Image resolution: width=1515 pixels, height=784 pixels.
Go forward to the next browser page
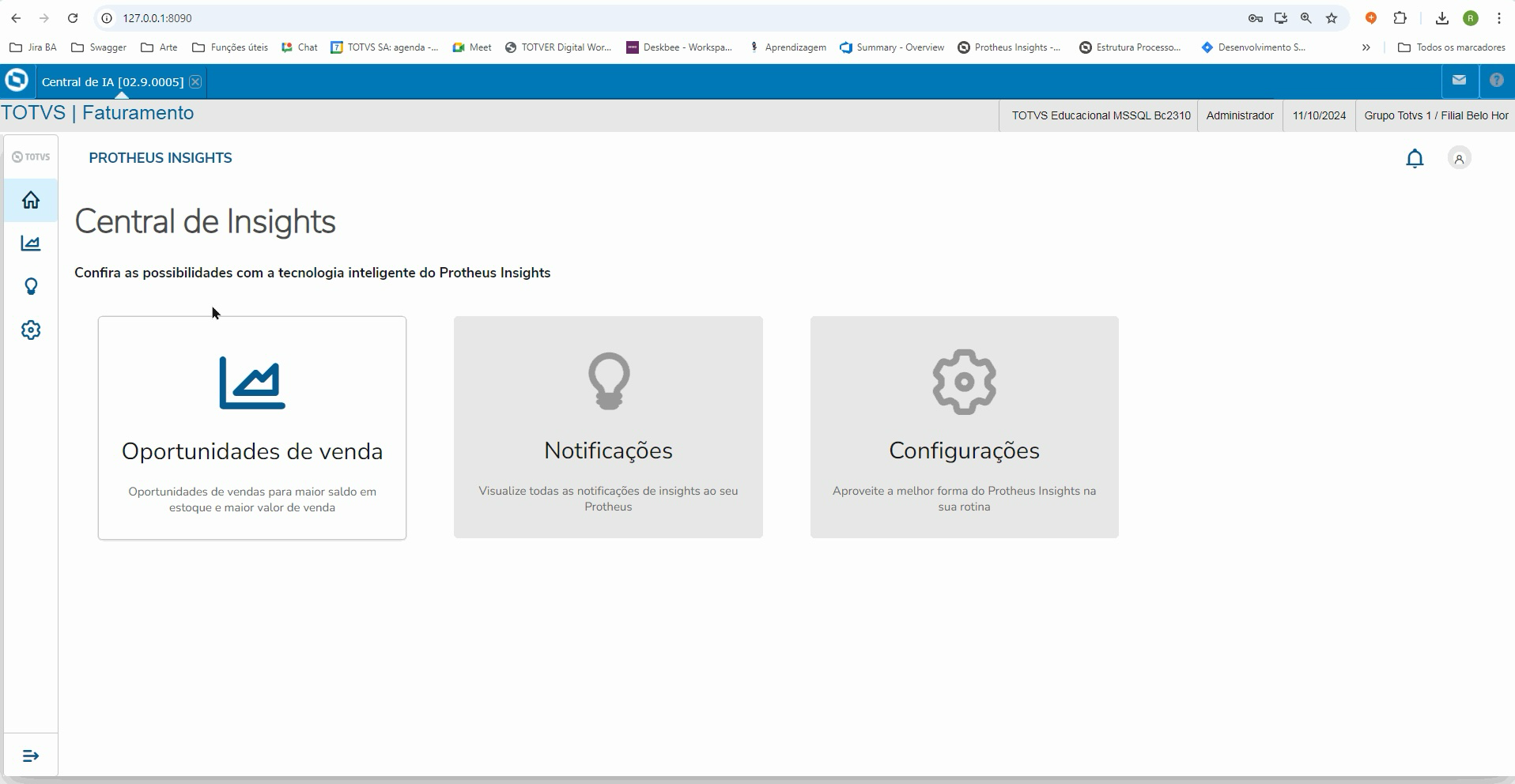click(x=44, y=18)
